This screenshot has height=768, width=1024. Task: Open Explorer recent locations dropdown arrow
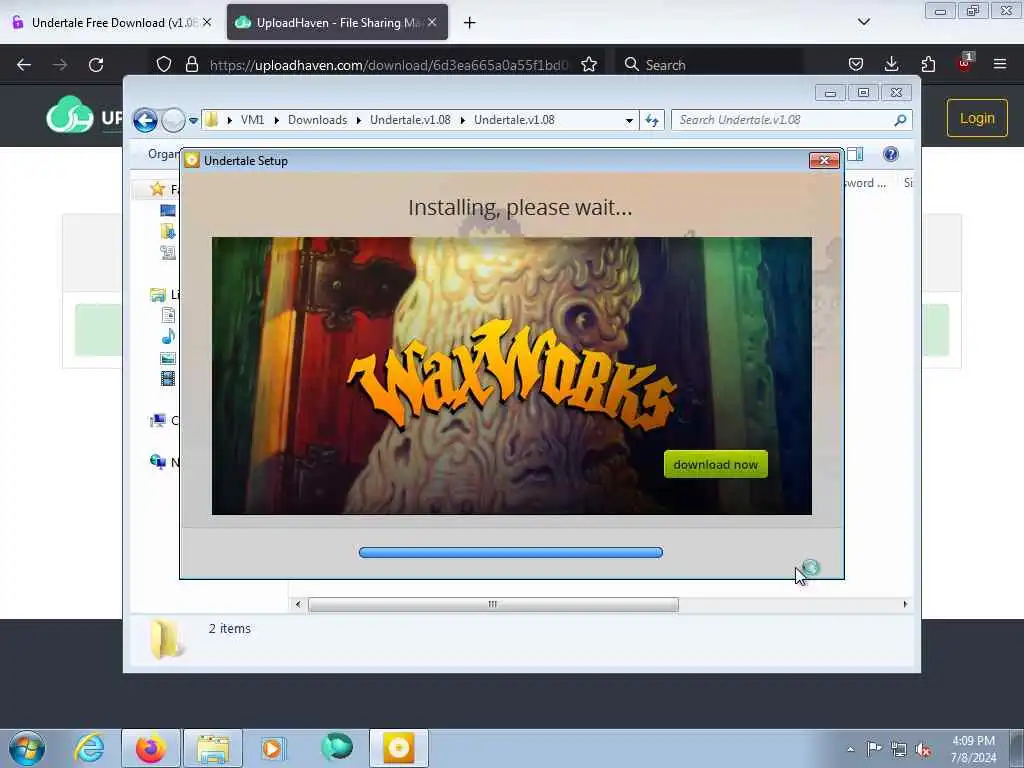point(193,120)
